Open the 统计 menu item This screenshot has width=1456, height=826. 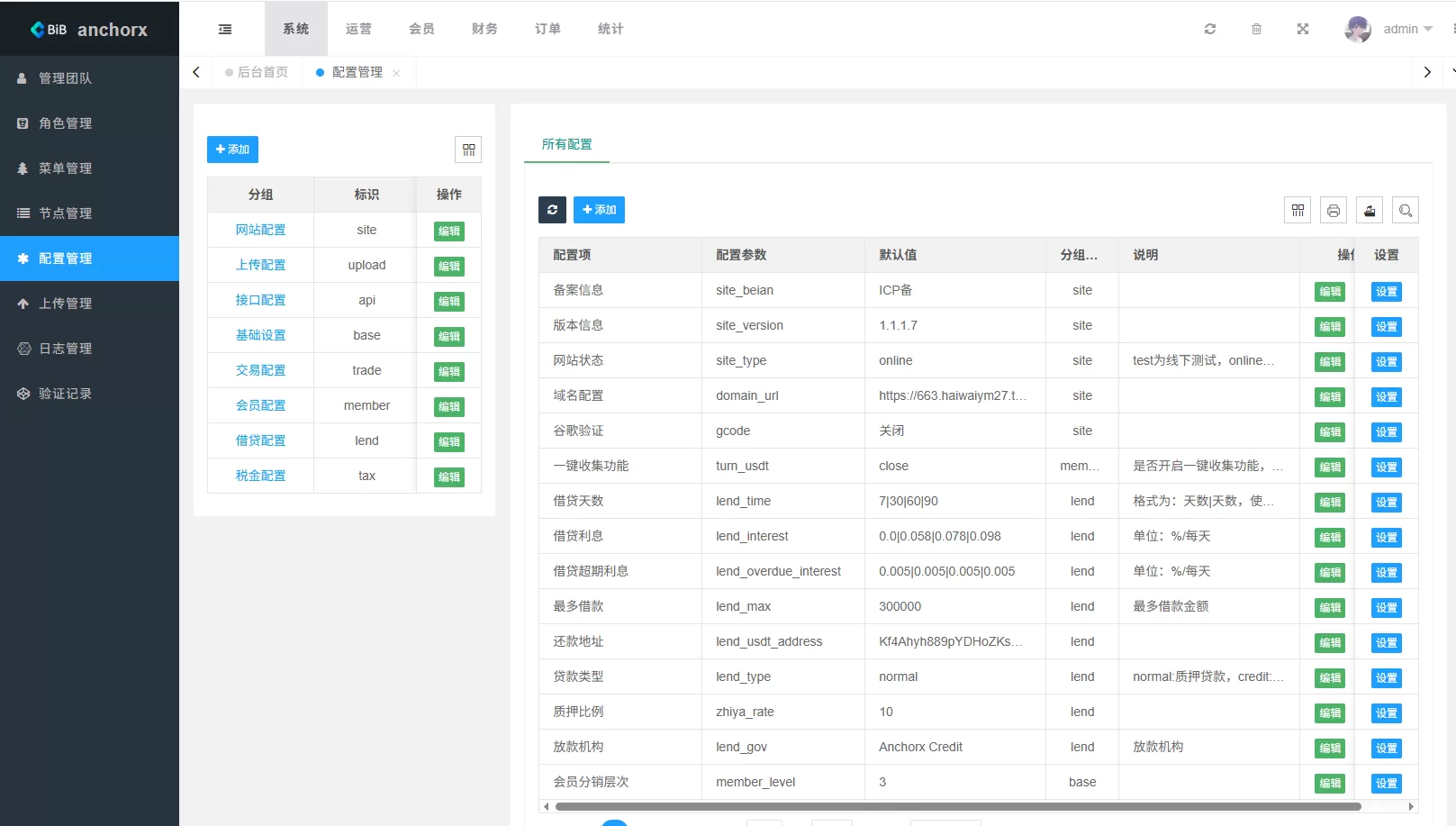pos(610,28)
